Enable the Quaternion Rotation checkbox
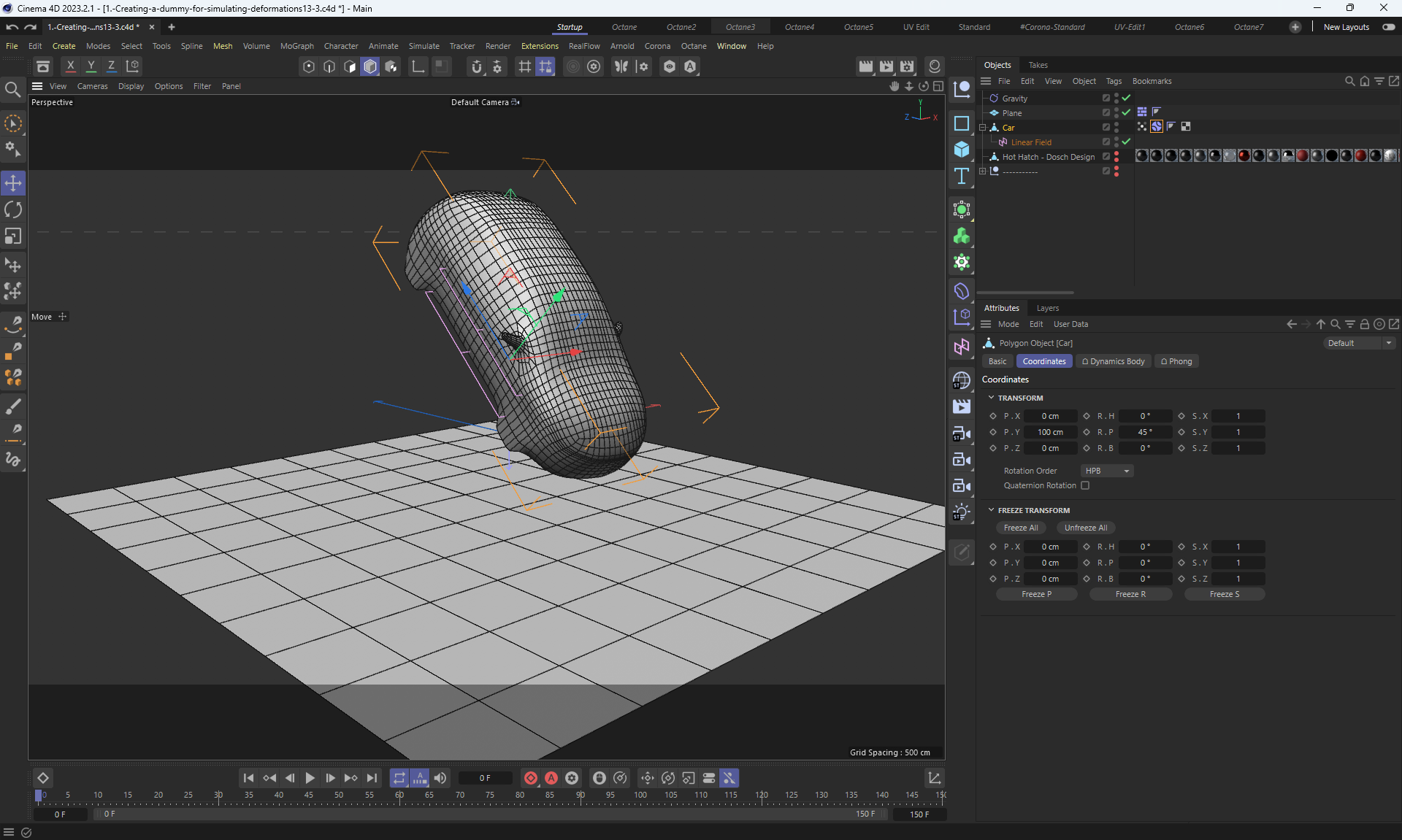The width and height of the screenshot is (1402, 840). (x=1085, y=485)
